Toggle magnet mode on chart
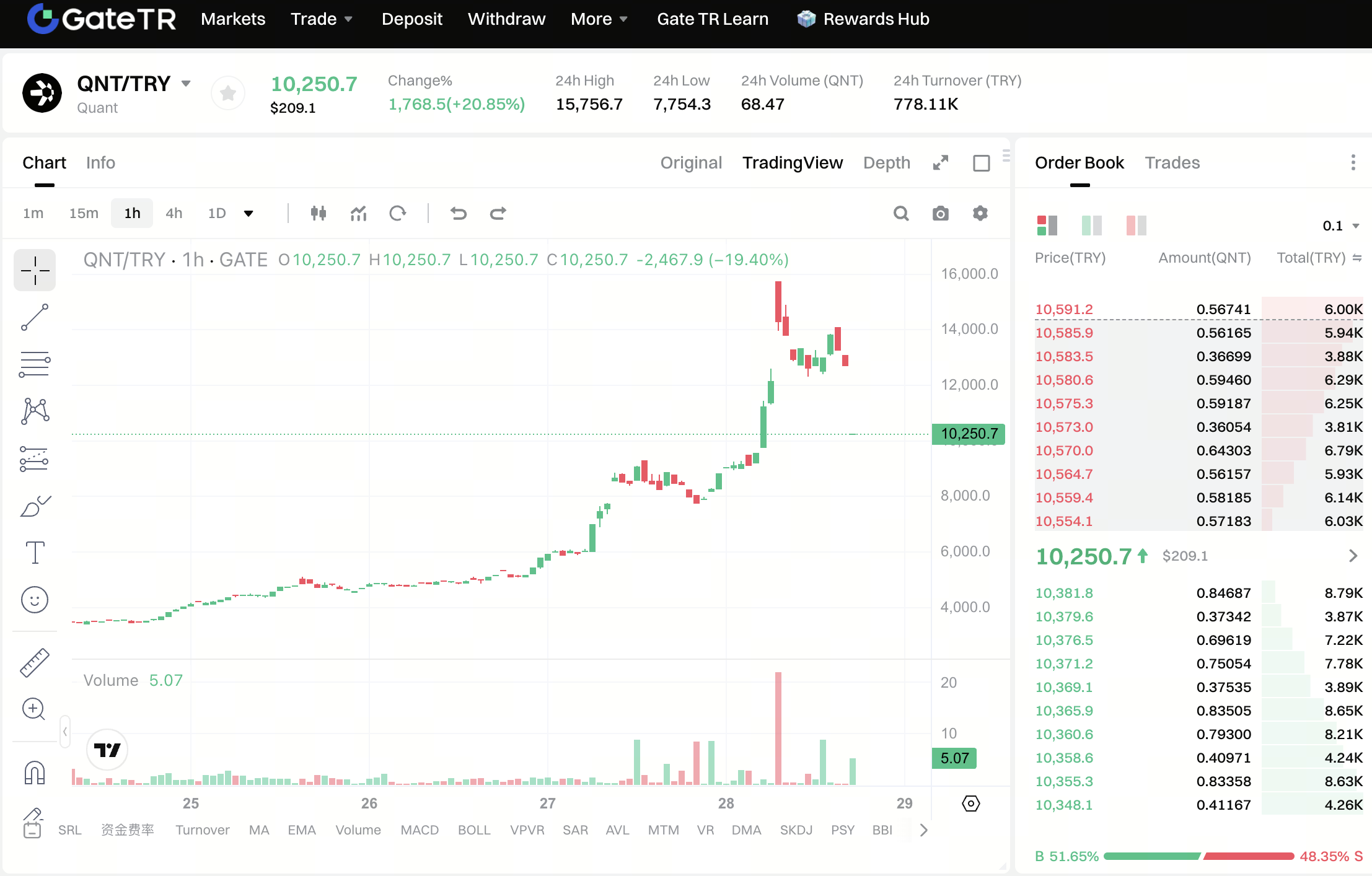1372x876 pixels. pyautogui.click(x=35, y=773)
